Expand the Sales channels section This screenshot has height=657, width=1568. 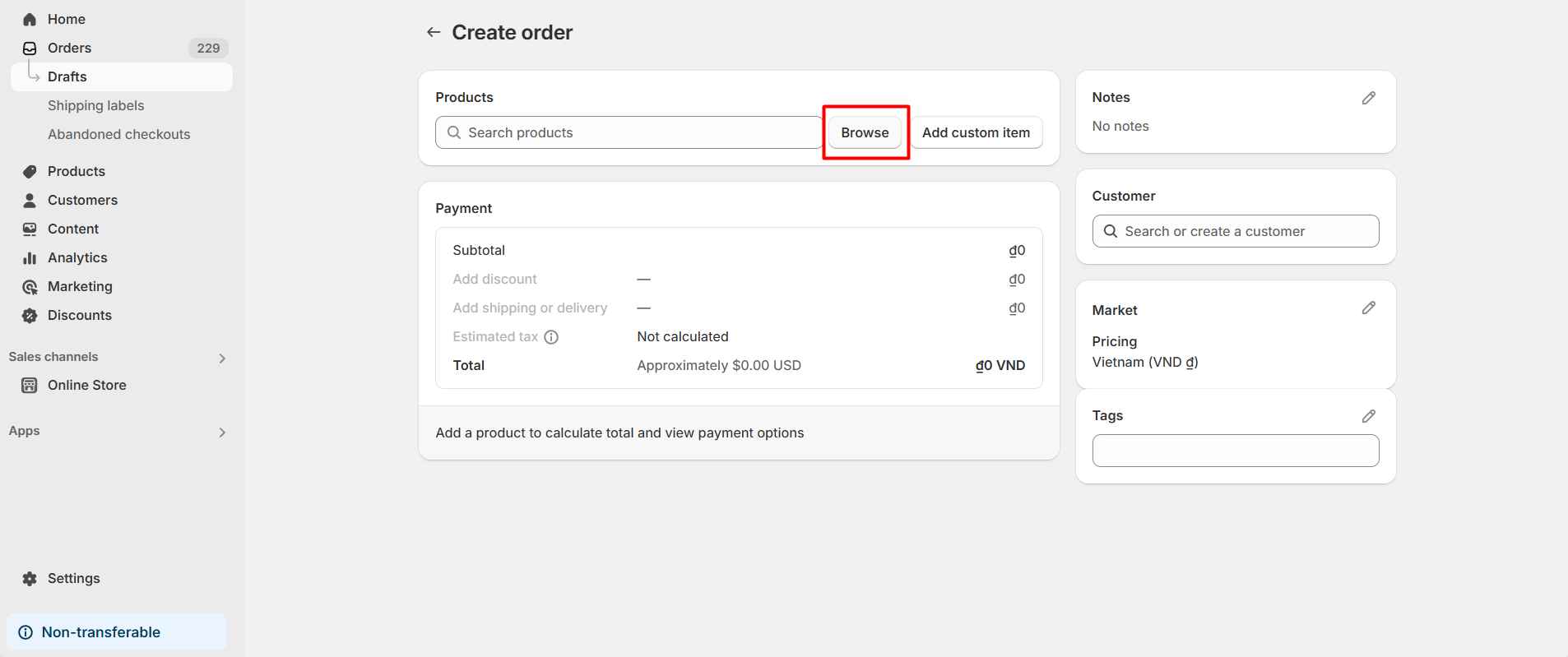click(221, 358)
